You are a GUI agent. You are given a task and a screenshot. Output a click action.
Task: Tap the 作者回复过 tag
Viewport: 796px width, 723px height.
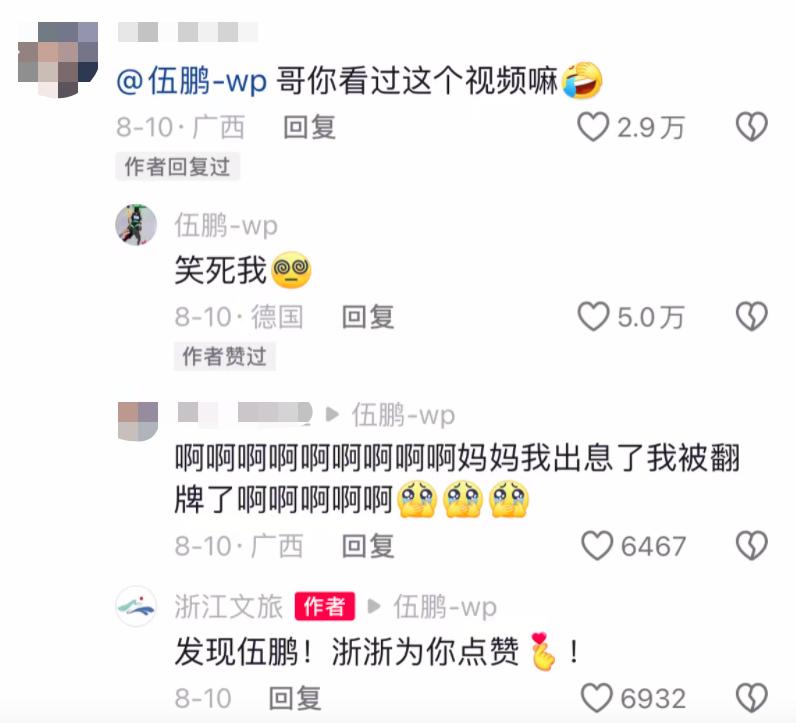coord(178,167)
